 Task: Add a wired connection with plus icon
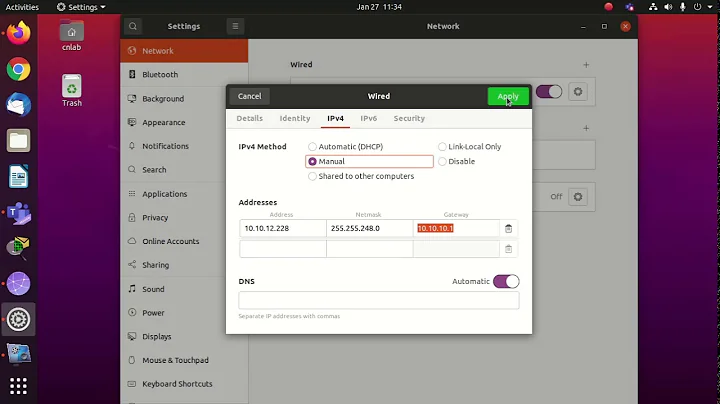[x=586, y=65]
